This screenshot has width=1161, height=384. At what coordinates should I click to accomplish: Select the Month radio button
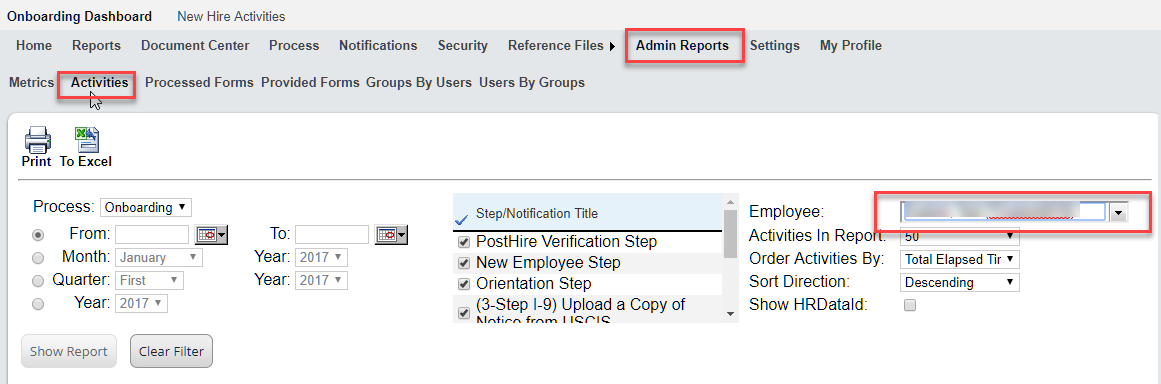click(x=39, y=258)
